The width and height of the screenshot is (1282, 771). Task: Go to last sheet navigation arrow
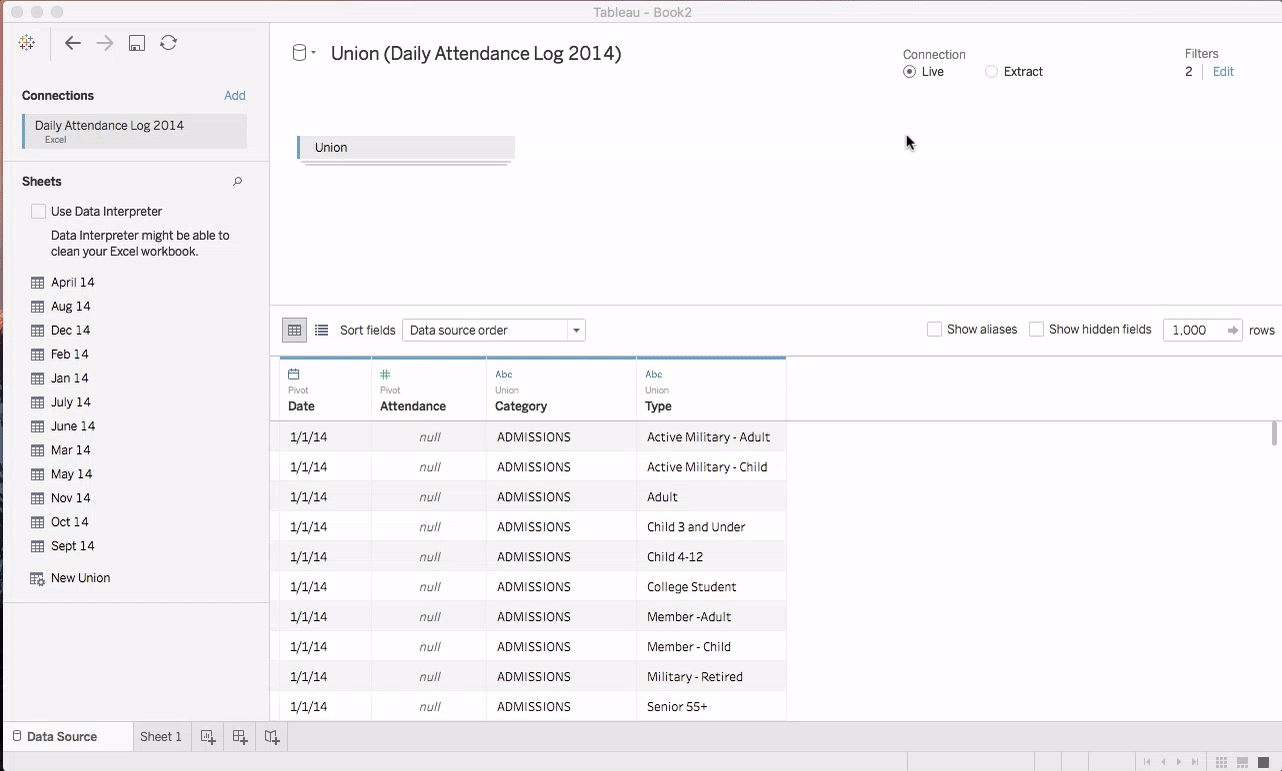pyautogui.click(x=1195, y=762)
